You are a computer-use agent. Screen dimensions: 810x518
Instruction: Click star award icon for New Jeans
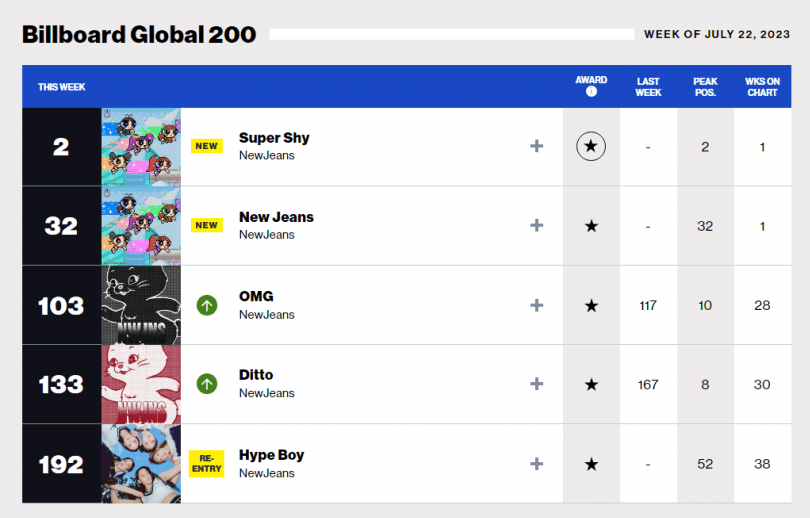(x=591, y=226)
